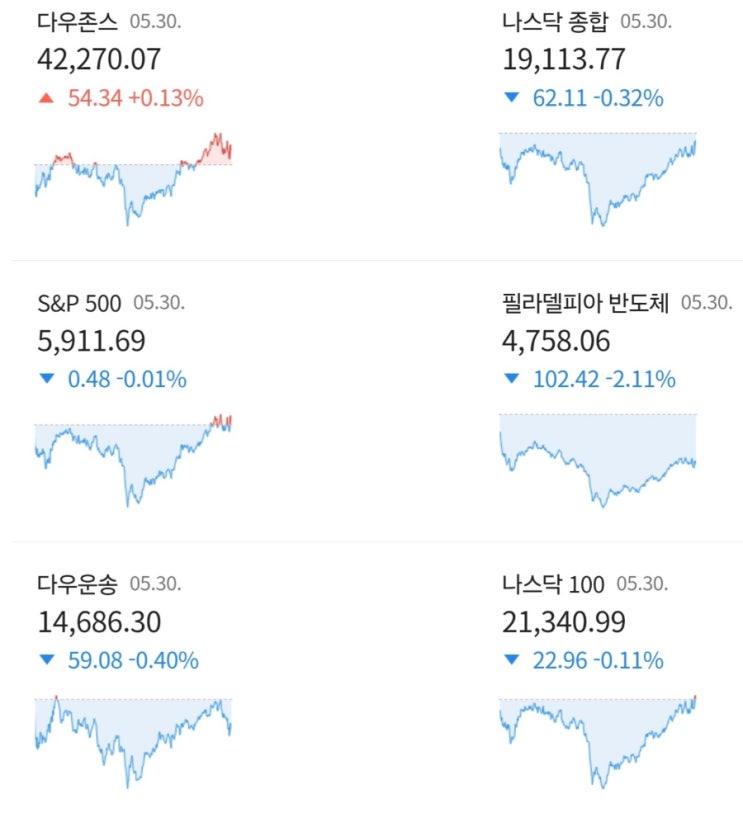This screenshot has width=743, height=818.
Task: Open the 다우존스 index title
Action: [77, 21]
